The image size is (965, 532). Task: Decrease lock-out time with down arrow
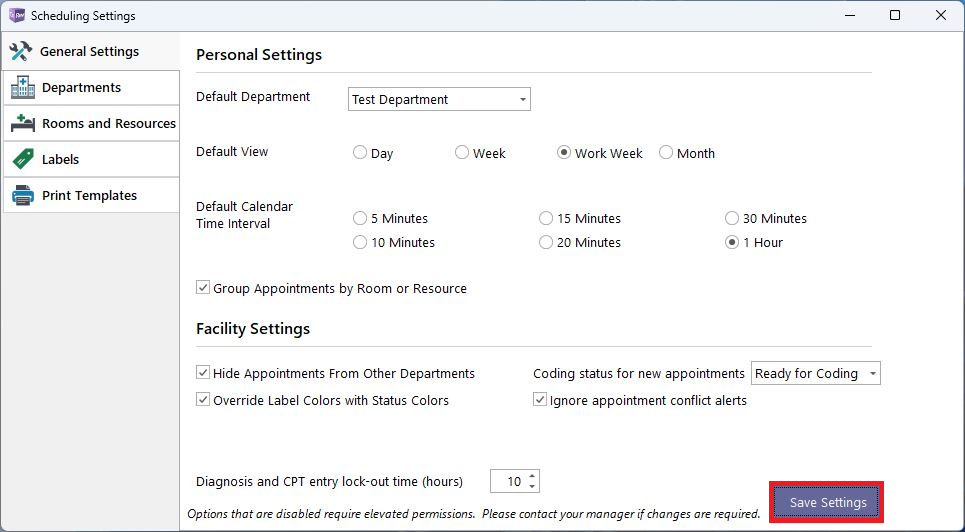(x=532, y=486)
